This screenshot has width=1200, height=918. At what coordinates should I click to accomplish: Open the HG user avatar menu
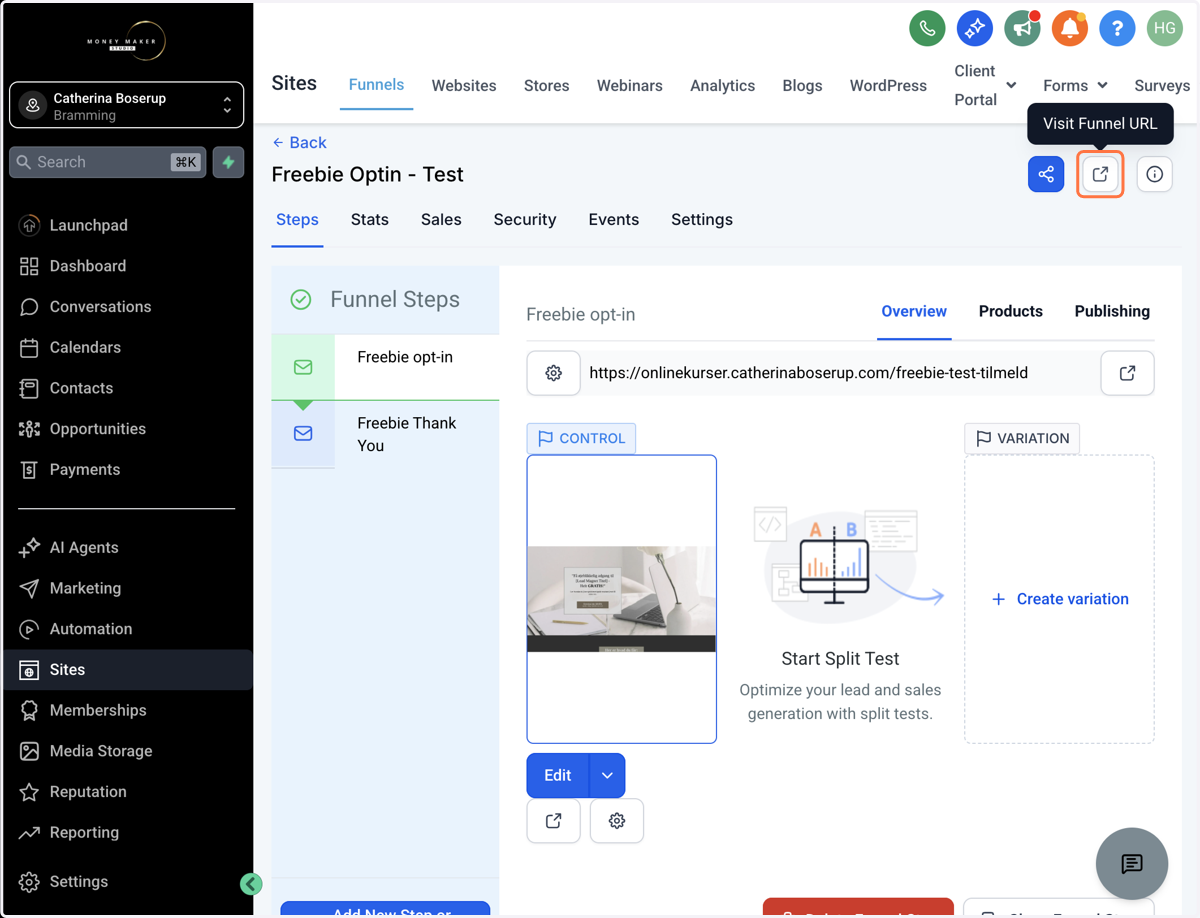click(1165, 28)
